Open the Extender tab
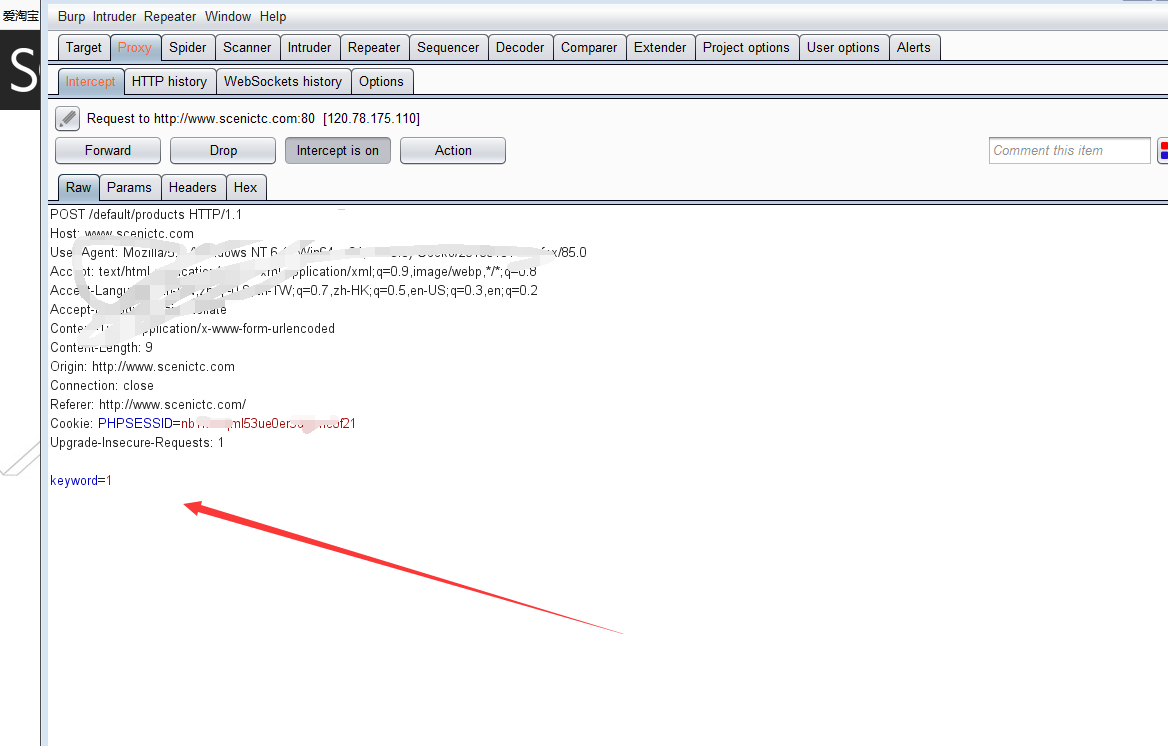Image resolution: width=1168 pixels, height=746 pixels. (660, 48)
